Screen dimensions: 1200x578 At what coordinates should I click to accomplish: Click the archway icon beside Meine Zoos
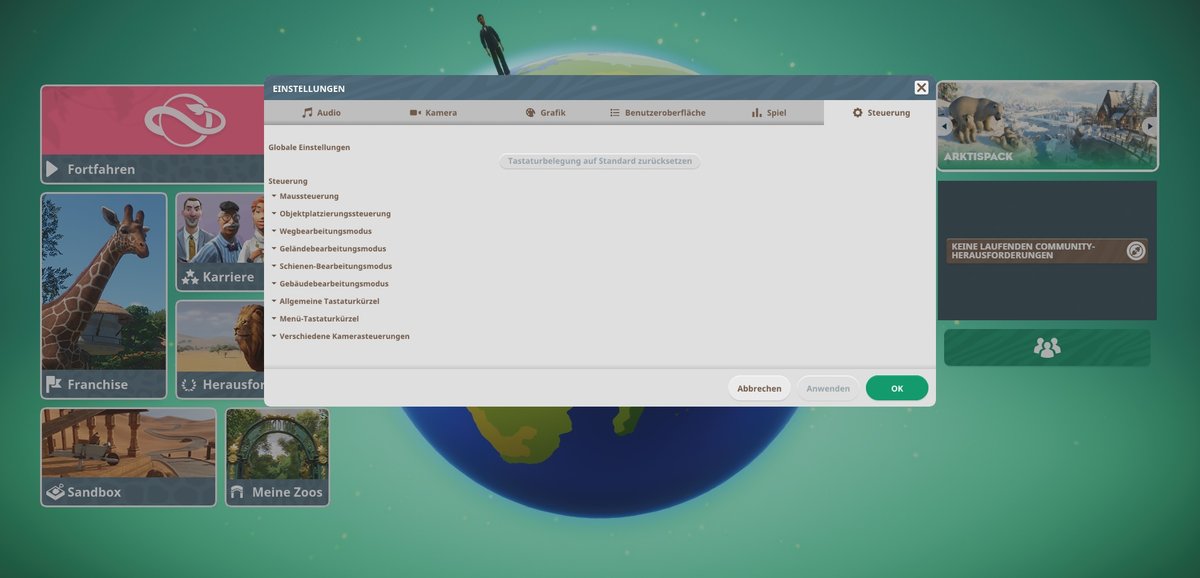coord(237,492)
